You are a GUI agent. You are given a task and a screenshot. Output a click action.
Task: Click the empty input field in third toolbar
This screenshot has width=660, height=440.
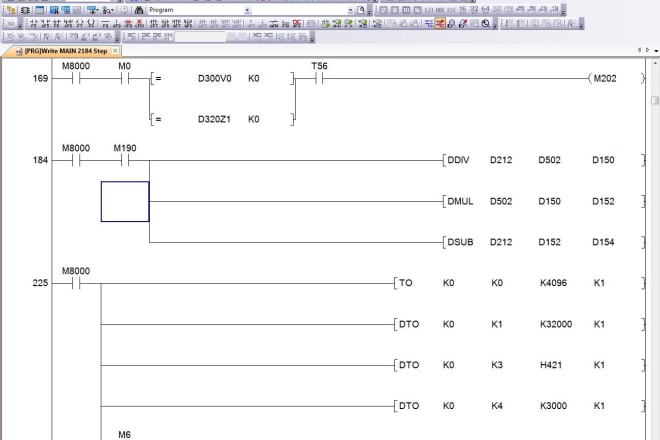(200, 37)
